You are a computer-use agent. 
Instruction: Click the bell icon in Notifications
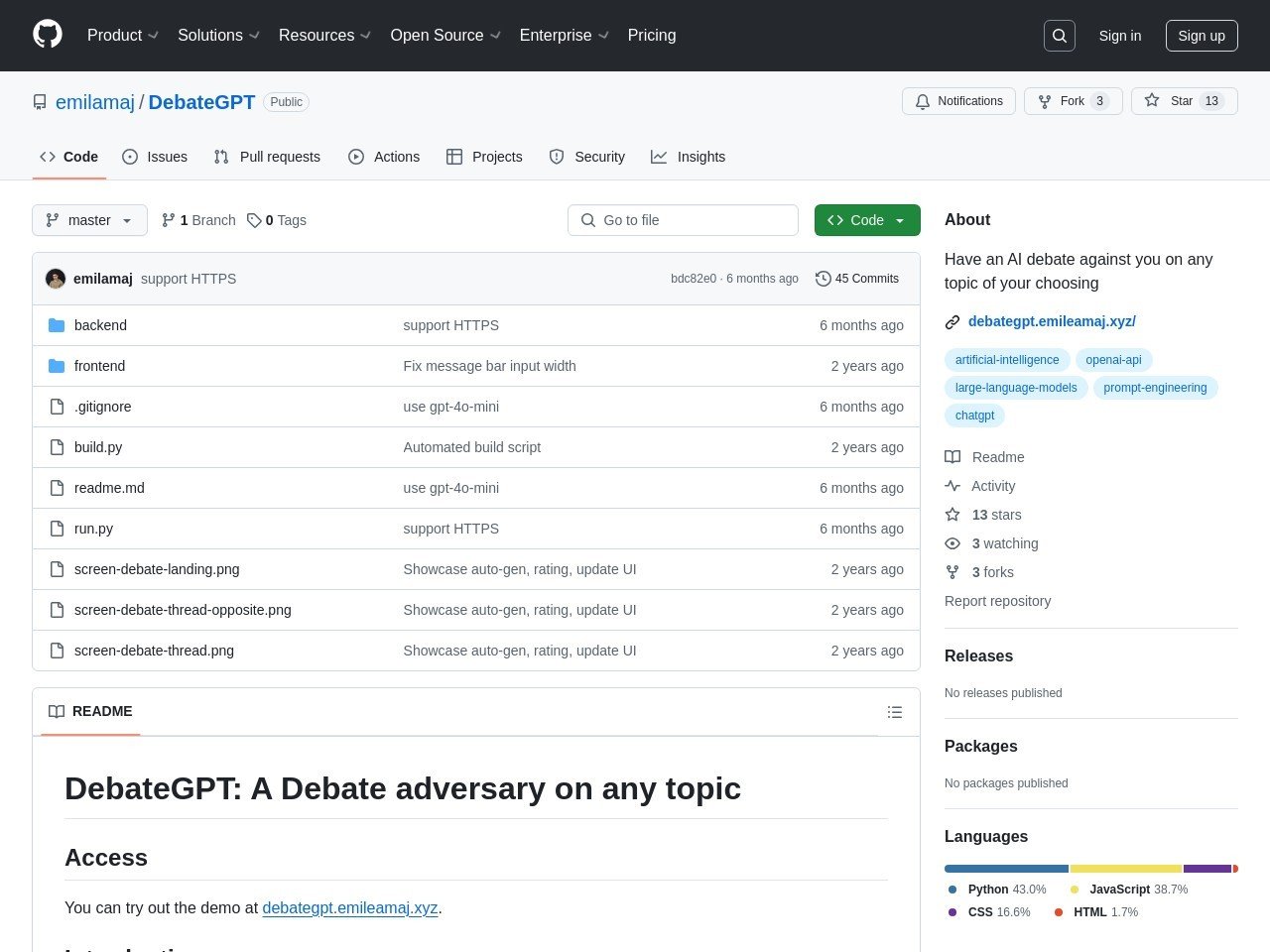[x=923, y=101]
